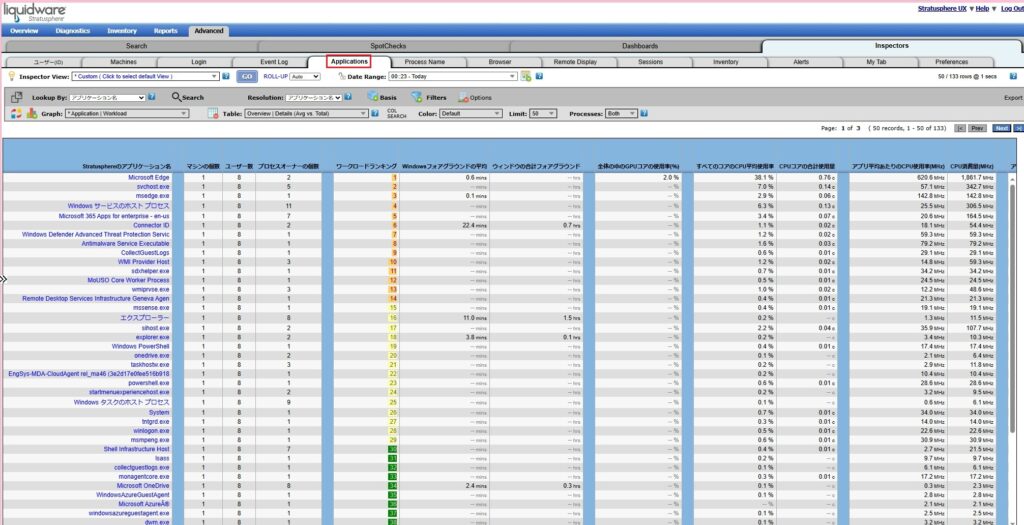Go to last page arrow button
This screenshot has width=1024, height=525.
click(1019, 129)
